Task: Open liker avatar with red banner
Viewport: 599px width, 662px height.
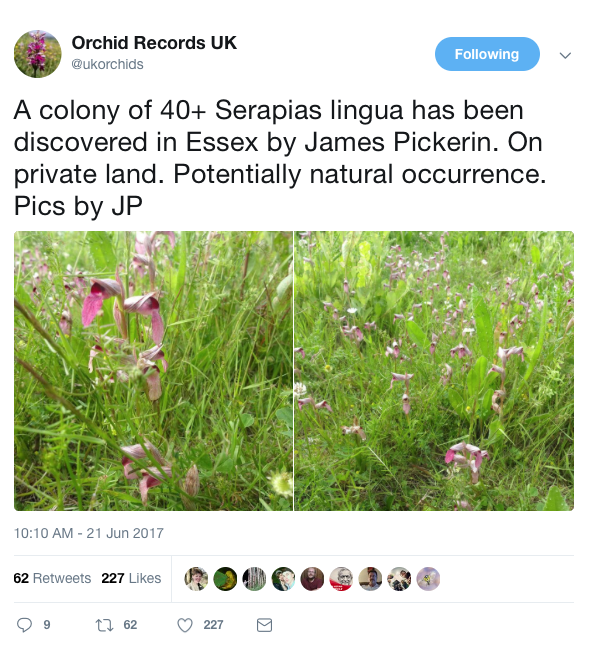Action: [341, 578]
